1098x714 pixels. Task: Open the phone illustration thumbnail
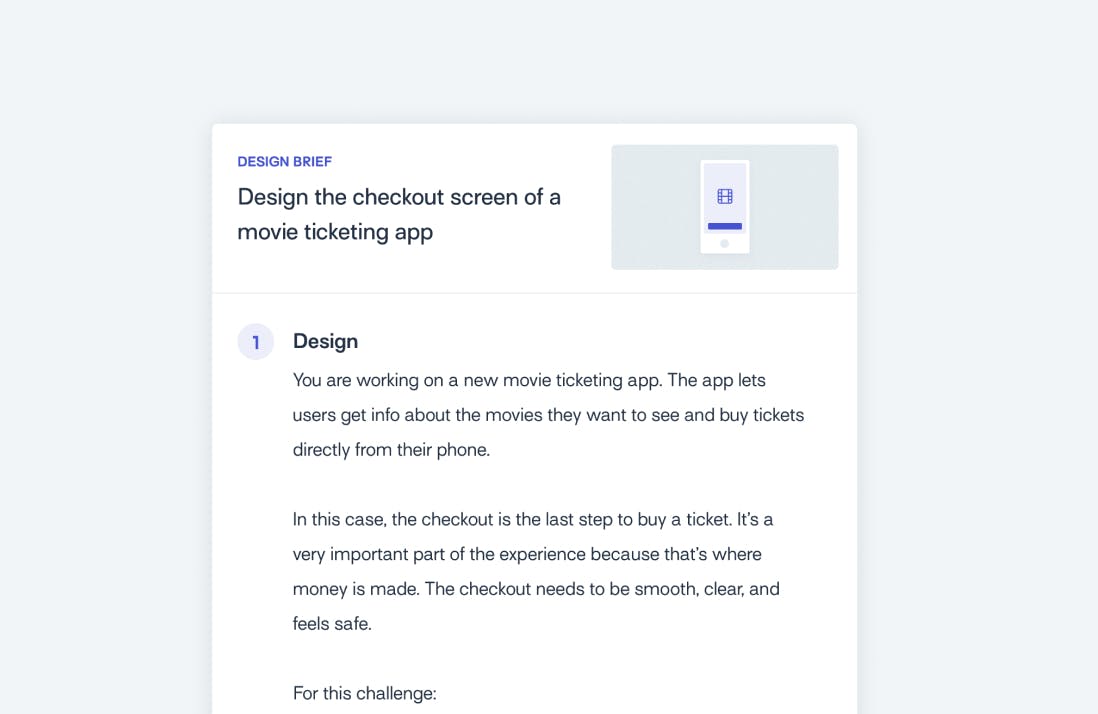(725, 207)
